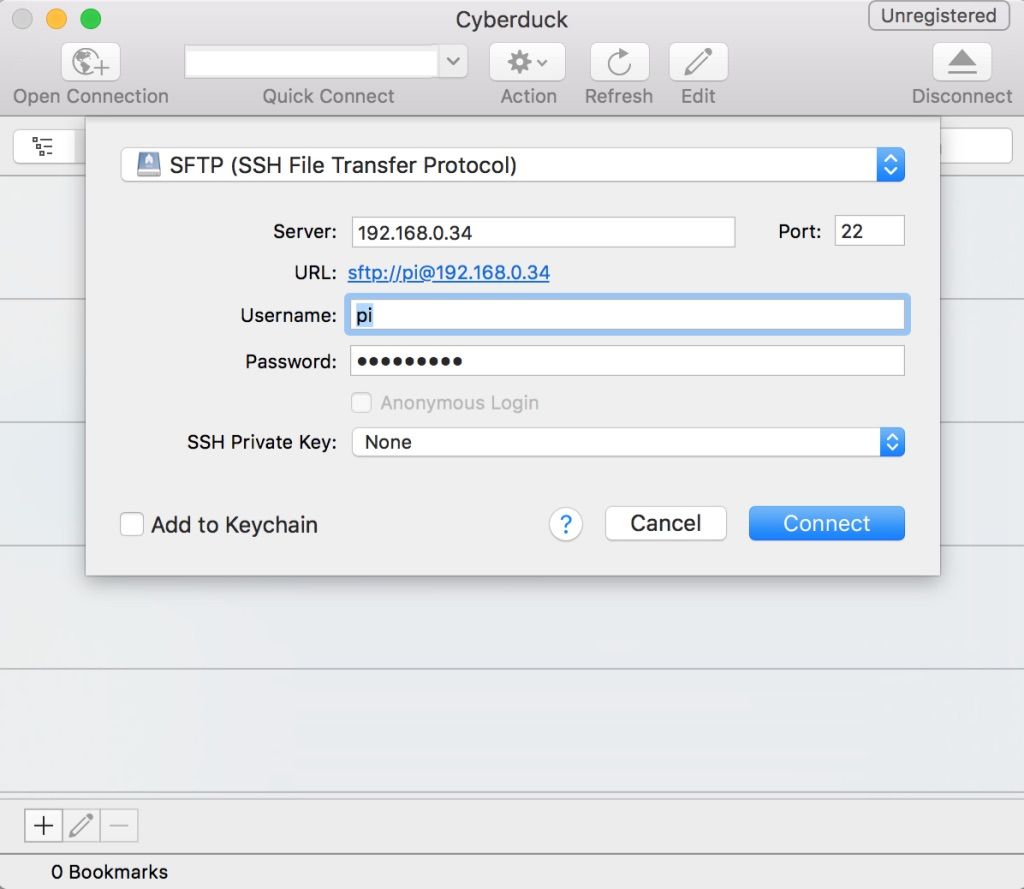The height and width of the screenshot is (889, 1024).
Task: Click the outline view icon
Action: click(x=43, y=146)
